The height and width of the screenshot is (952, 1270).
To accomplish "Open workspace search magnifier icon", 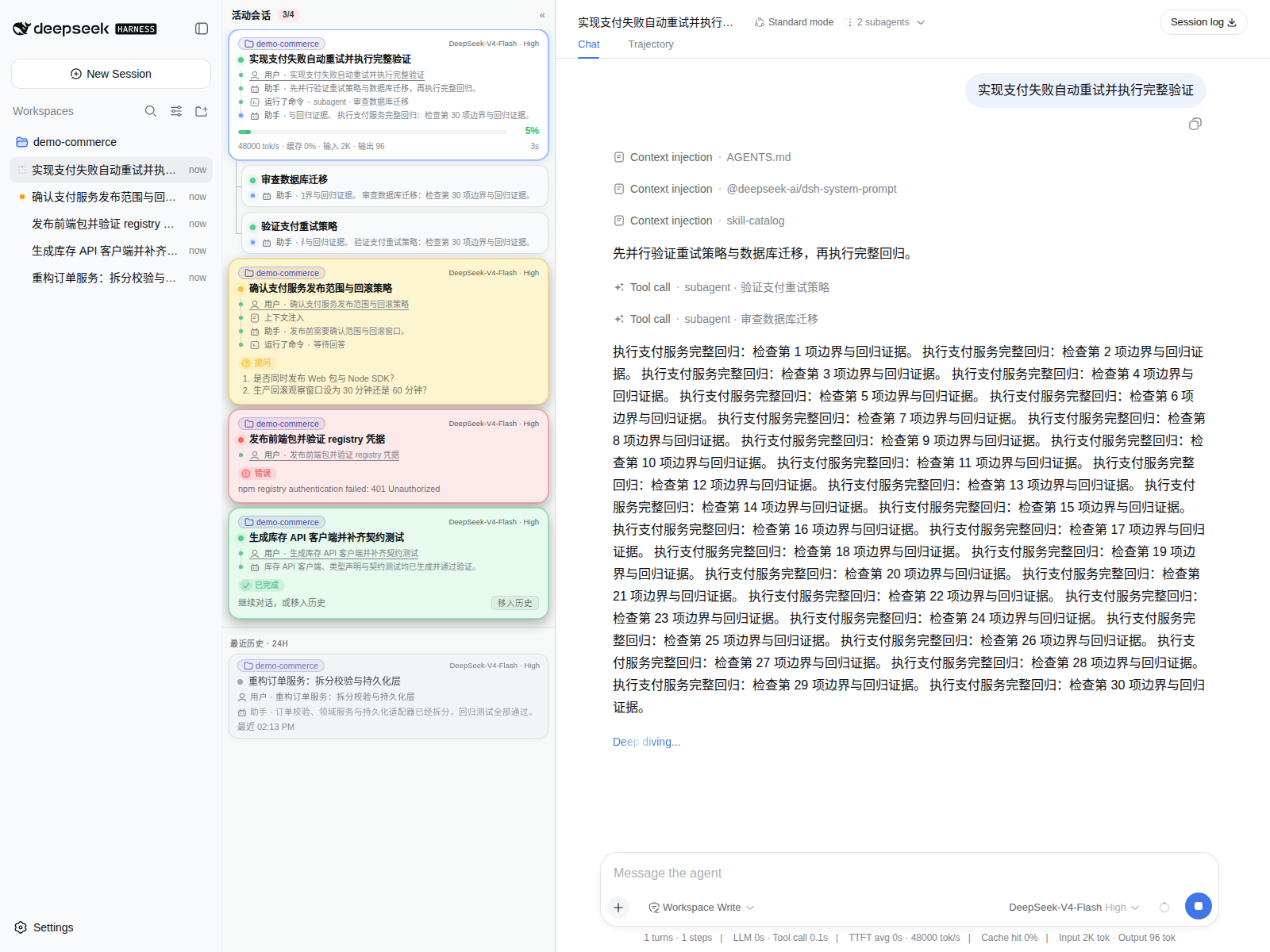I will (151, 111).
